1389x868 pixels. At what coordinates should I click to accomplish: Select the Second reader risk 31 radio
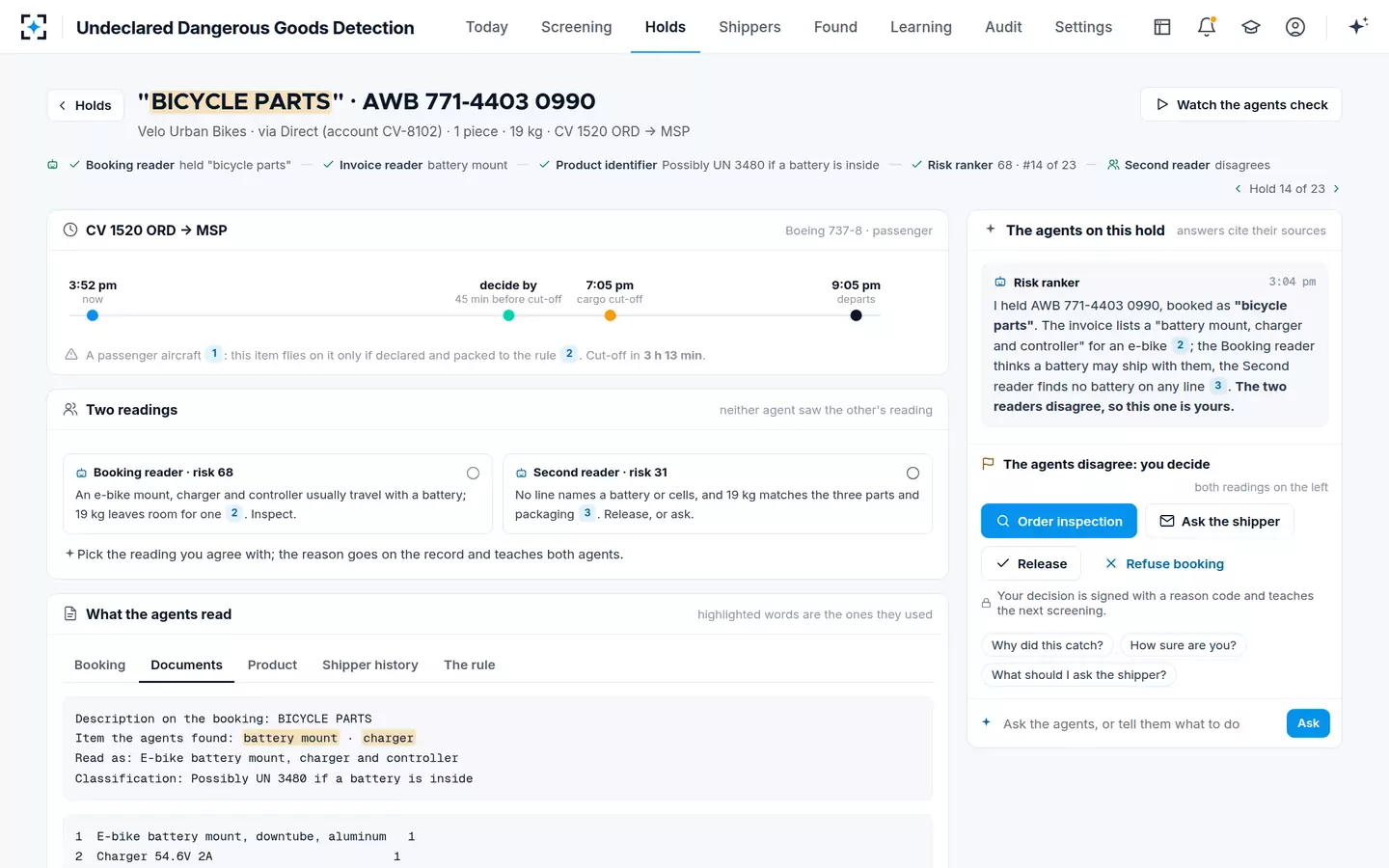coord(912,473)
